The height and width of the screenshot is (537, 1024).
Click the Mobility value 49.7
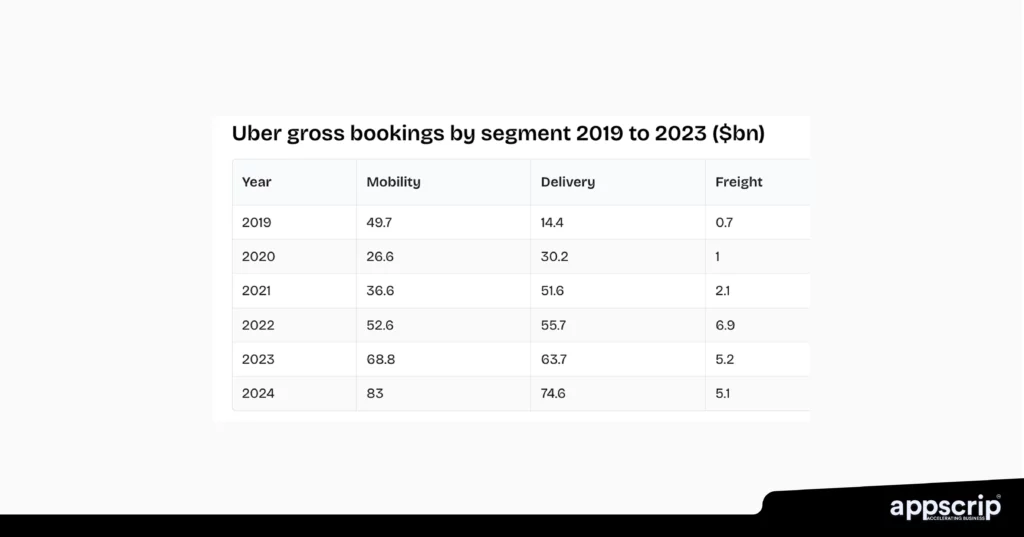point(380,222)
